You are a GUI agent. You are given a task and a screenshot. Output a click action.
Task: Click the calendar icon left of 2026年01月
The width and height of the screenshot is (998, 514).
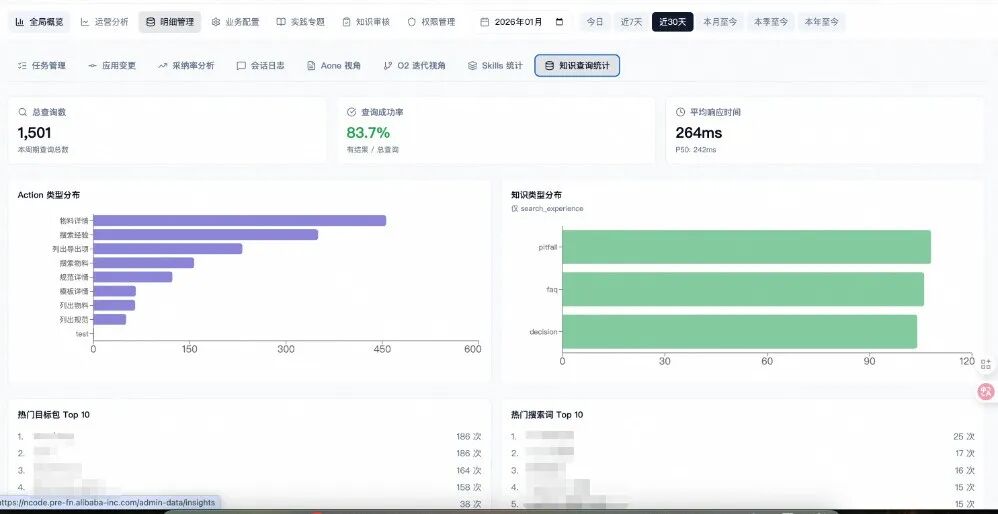point(484,22)
